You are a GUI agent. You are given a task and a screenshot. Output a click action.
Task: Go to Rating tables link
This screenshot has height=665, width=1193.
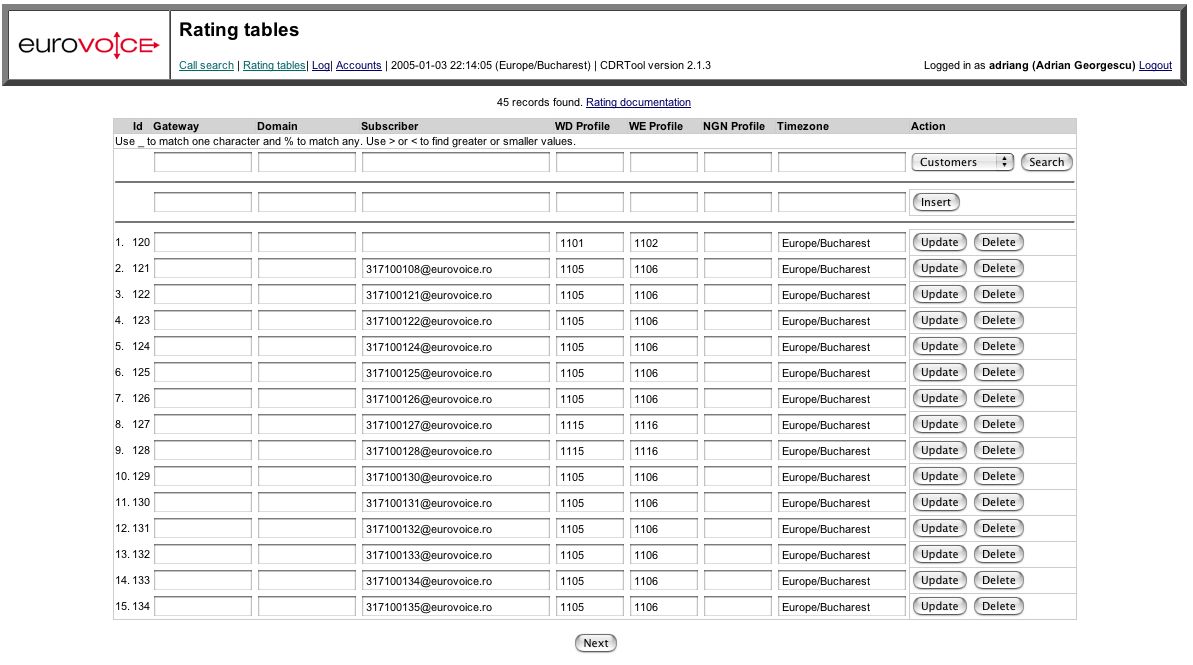coord(274,65)
